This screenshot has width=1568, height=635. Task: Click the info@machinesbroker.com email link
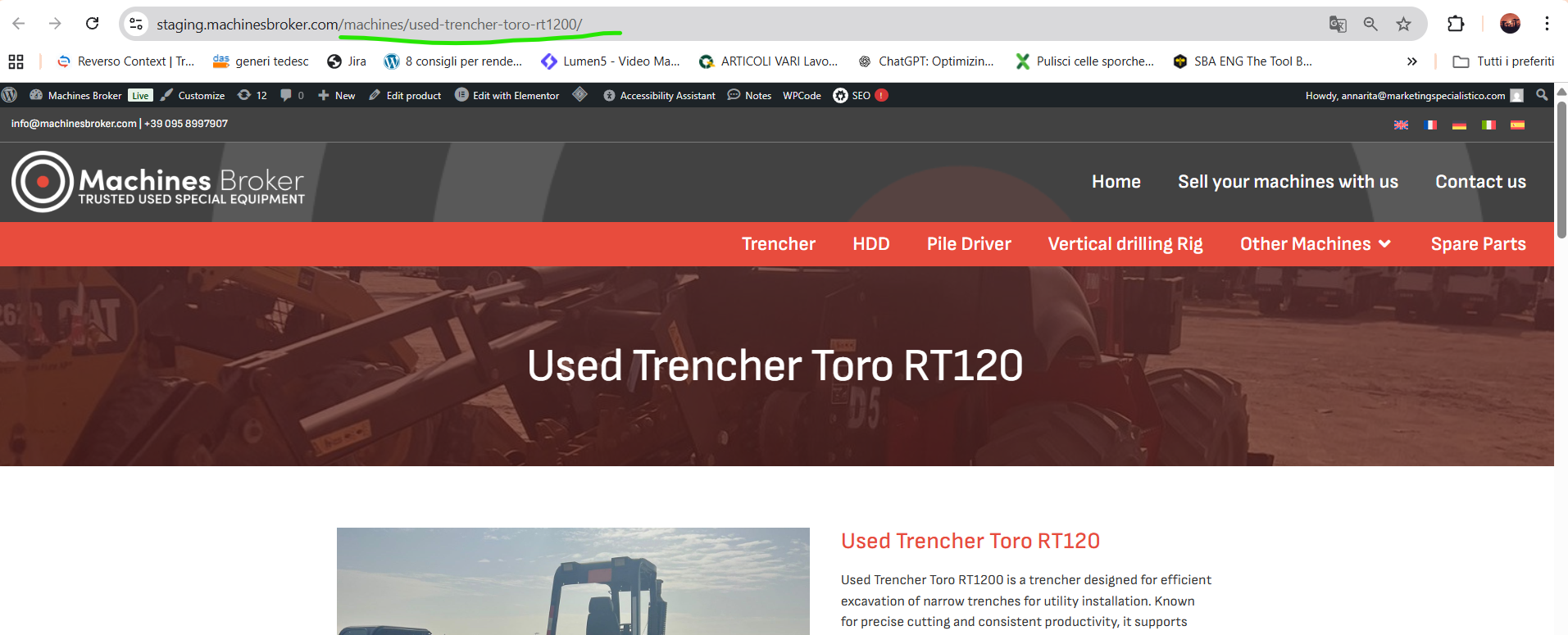coord(74,124)
